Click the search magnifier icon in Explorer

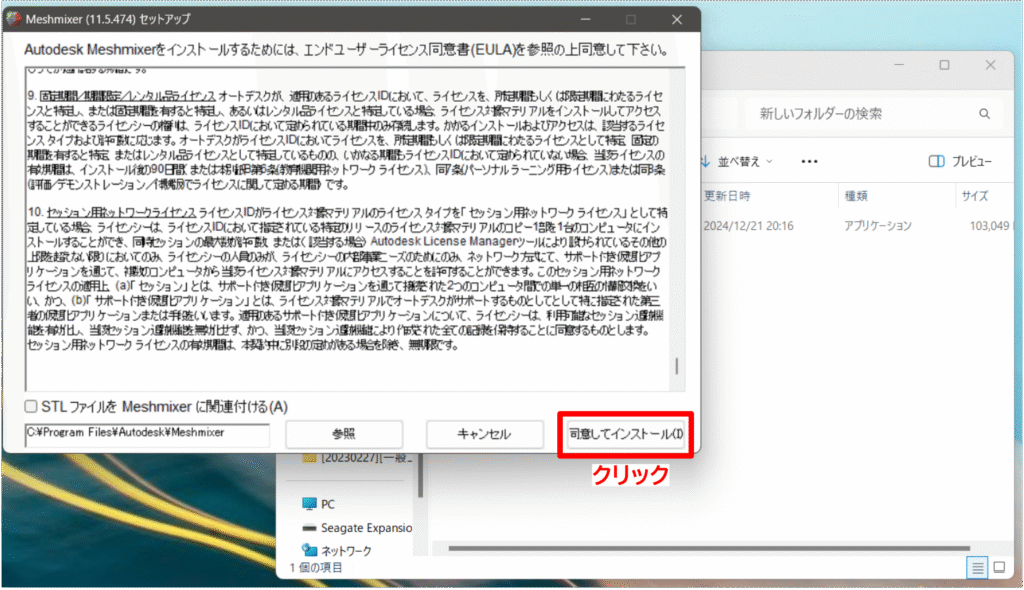point(984,114)
